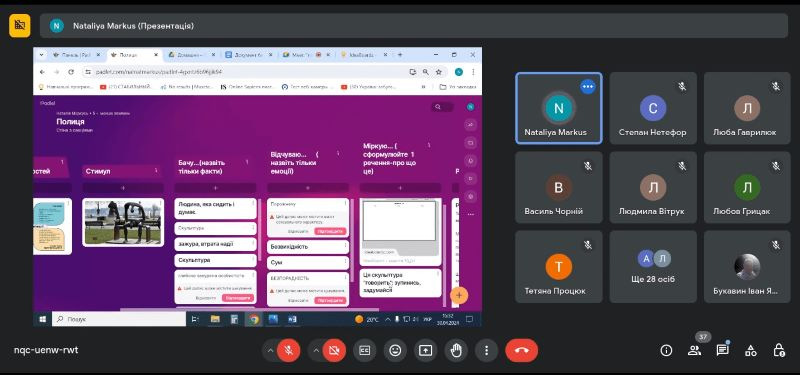Viewport: 800px width, 375px height.
Task: Turn the camera on
Action: click(334, 351)
